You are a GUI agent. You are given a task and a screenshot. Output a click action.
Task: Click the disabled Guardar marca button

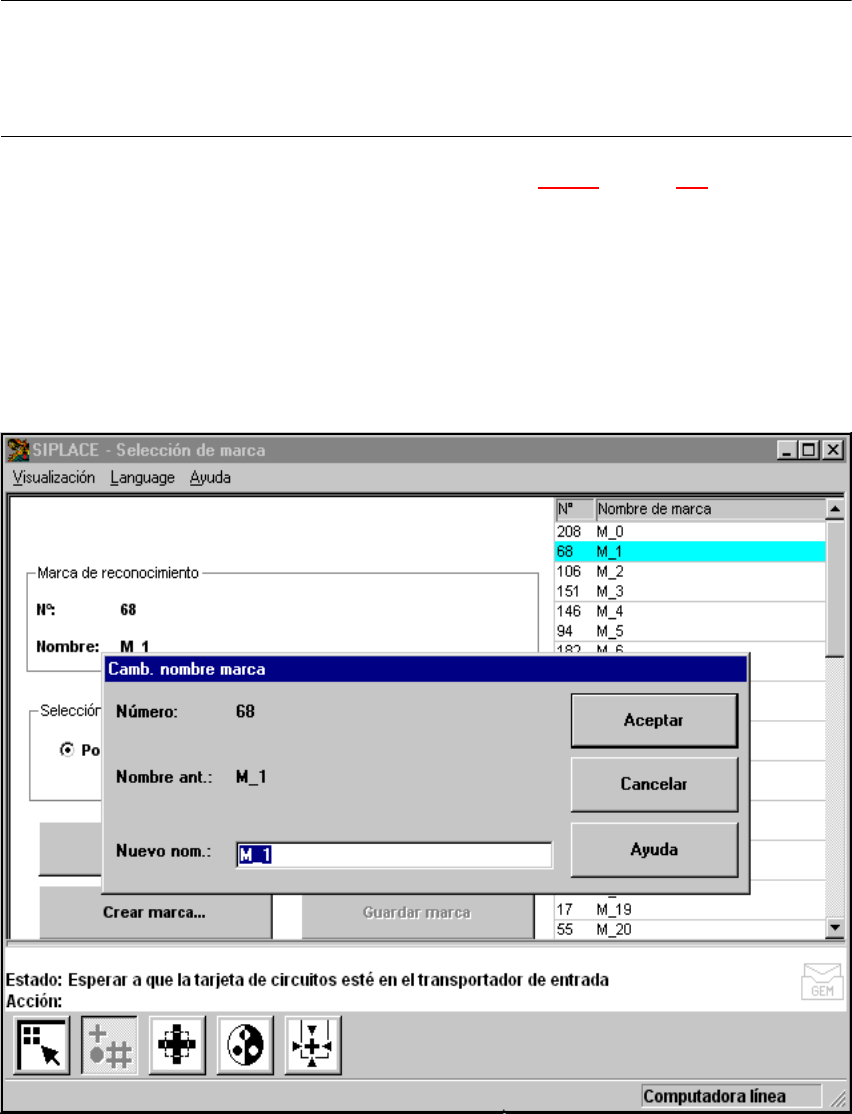tap(417, 913)
